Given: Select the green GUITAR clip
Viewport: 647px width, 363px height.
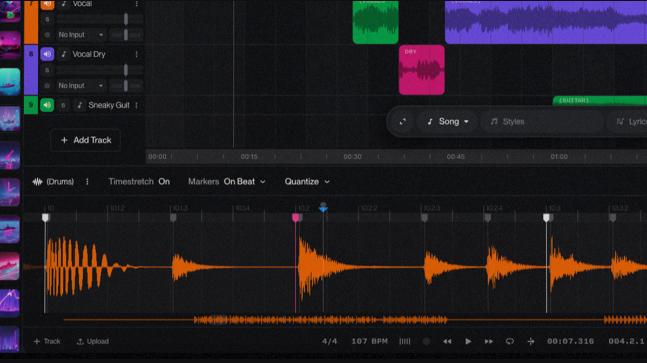Looking at the screenshot, I should point(600,100).
